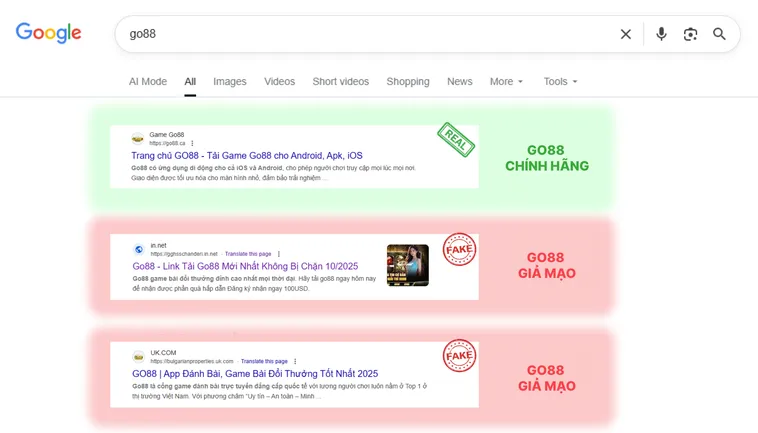This screenshot has height=433, width=758.
Task: Click the snippet starting 'Go88 game bài đổi thưởng'
Action: pos(254,284)
